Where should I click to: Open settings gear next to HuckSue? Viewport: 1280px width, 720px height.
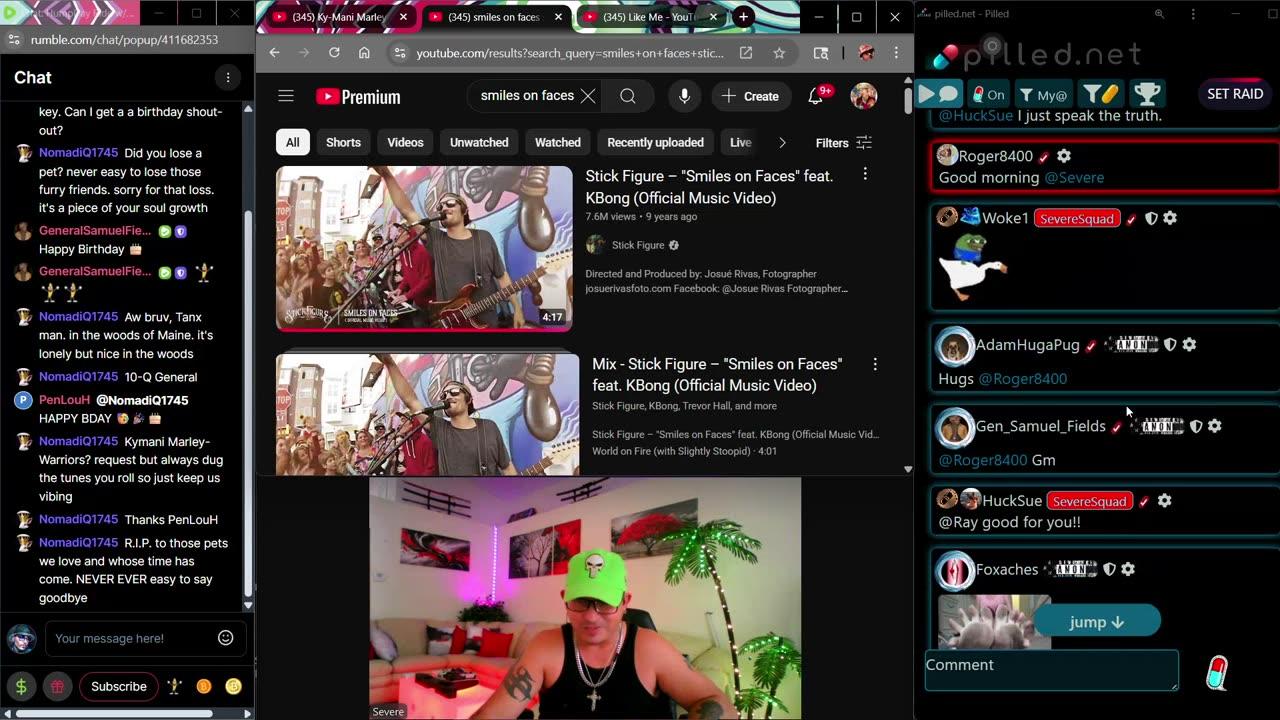1164,500
